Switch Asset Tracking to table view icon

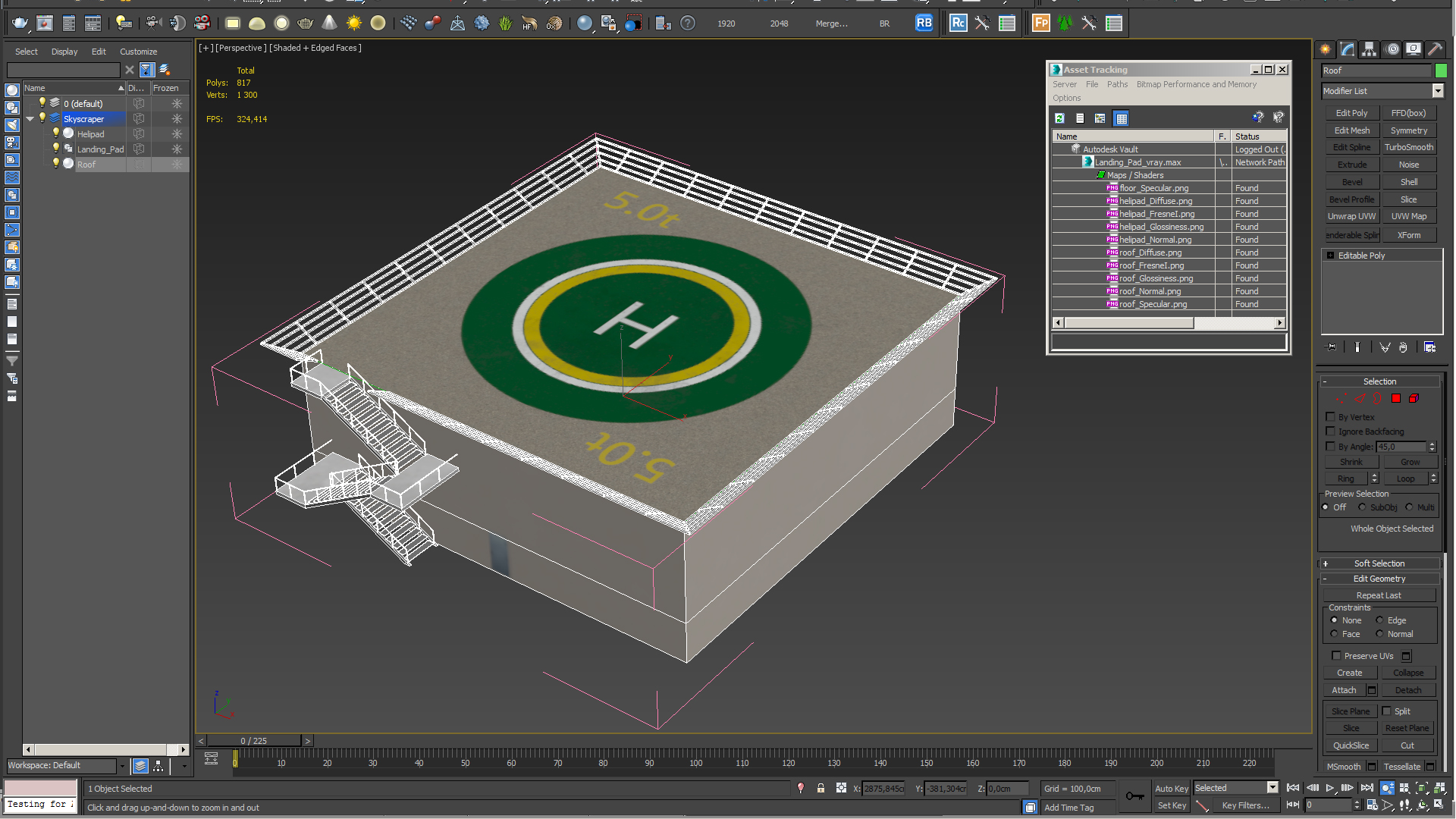pyautogui.click(x=1121, y=118)
